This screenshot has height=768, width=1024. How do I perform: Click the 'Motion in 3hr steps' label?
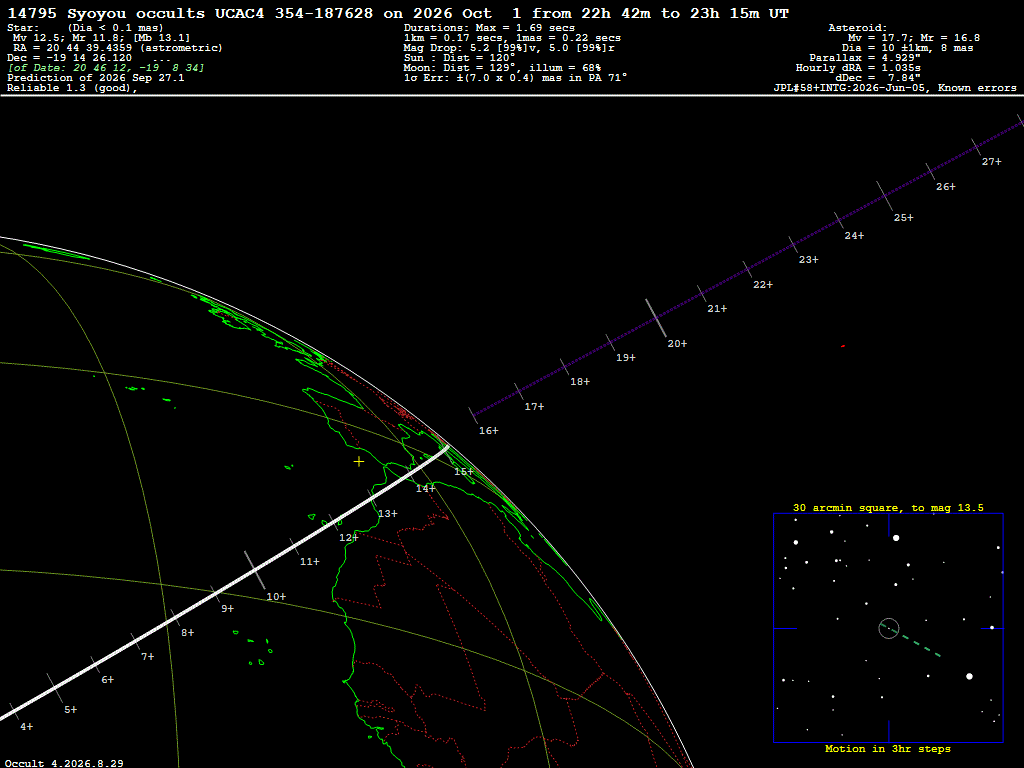[x=888, y=748]
